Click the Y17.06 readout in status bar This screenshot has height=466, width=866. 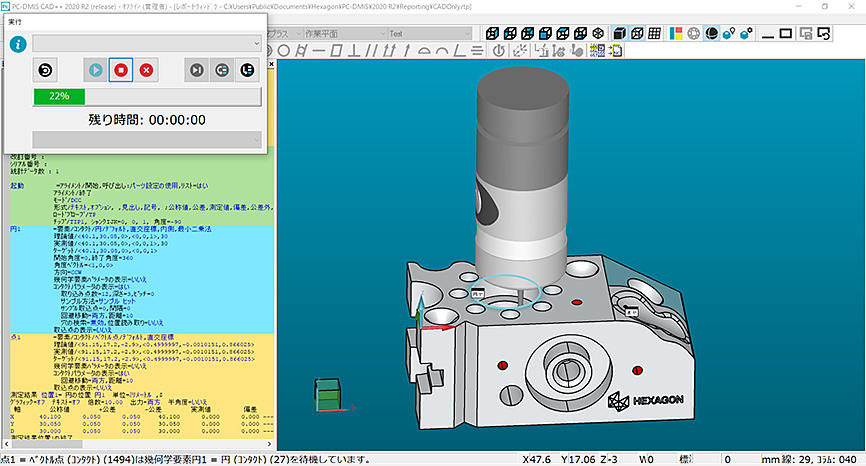pyautogui.click(x=578, y=459)
